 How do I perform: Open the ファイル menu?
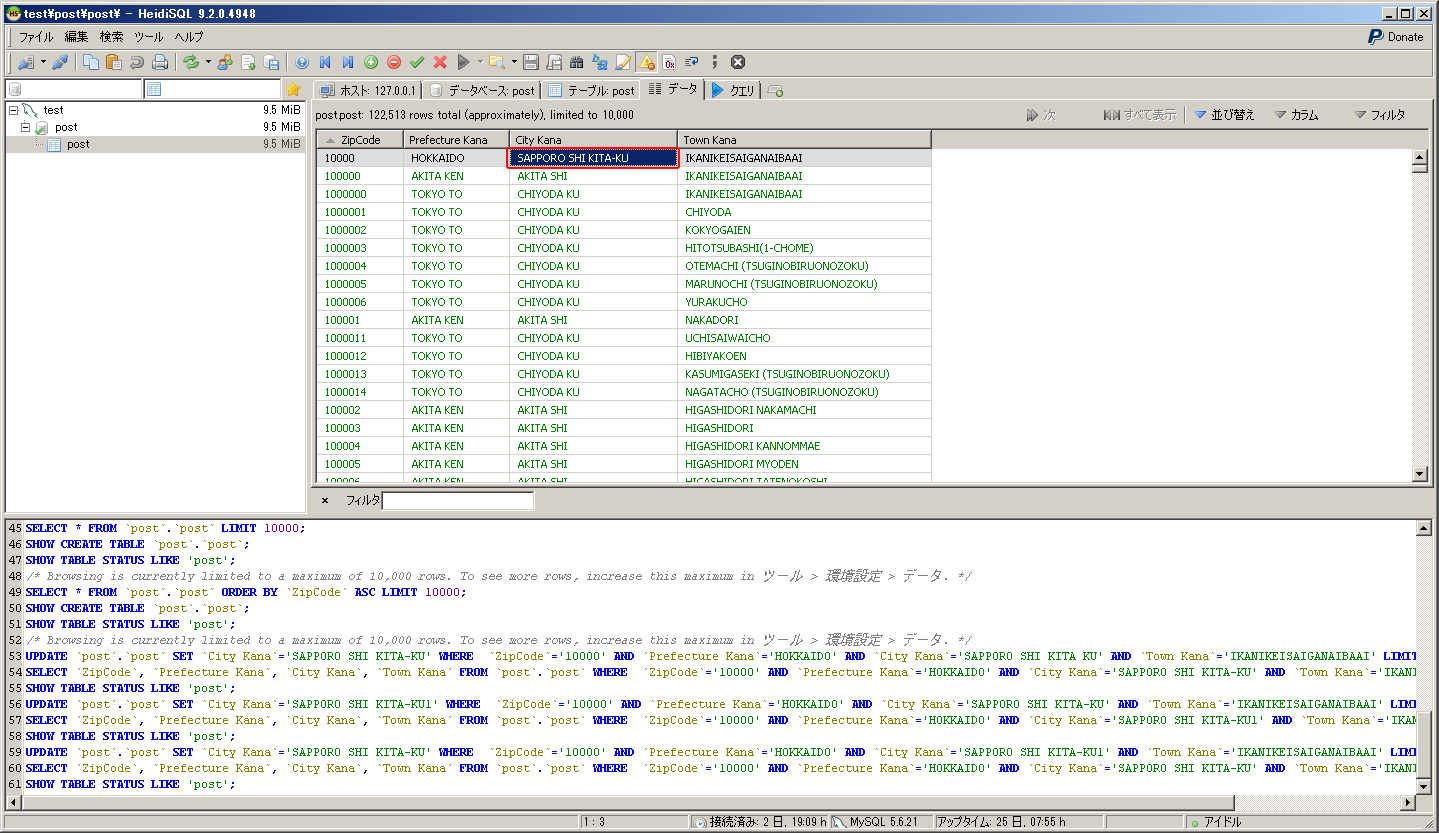(36, 37)
